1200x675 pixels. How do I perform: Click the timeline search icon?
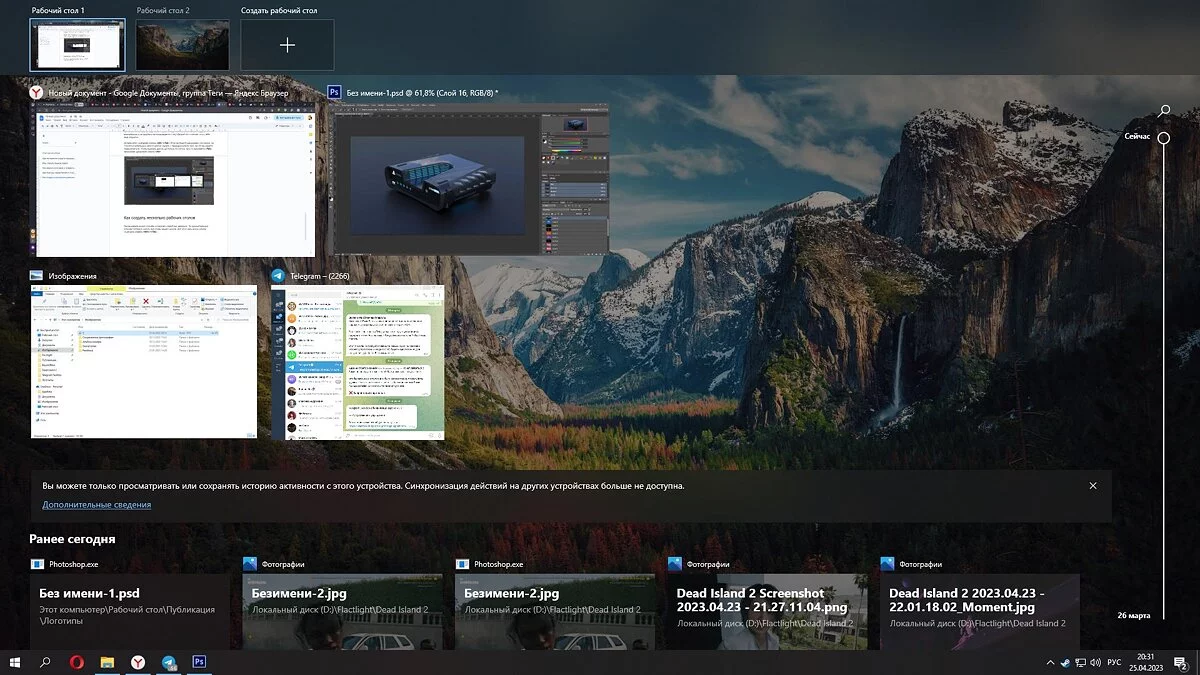coord(1164,110)
